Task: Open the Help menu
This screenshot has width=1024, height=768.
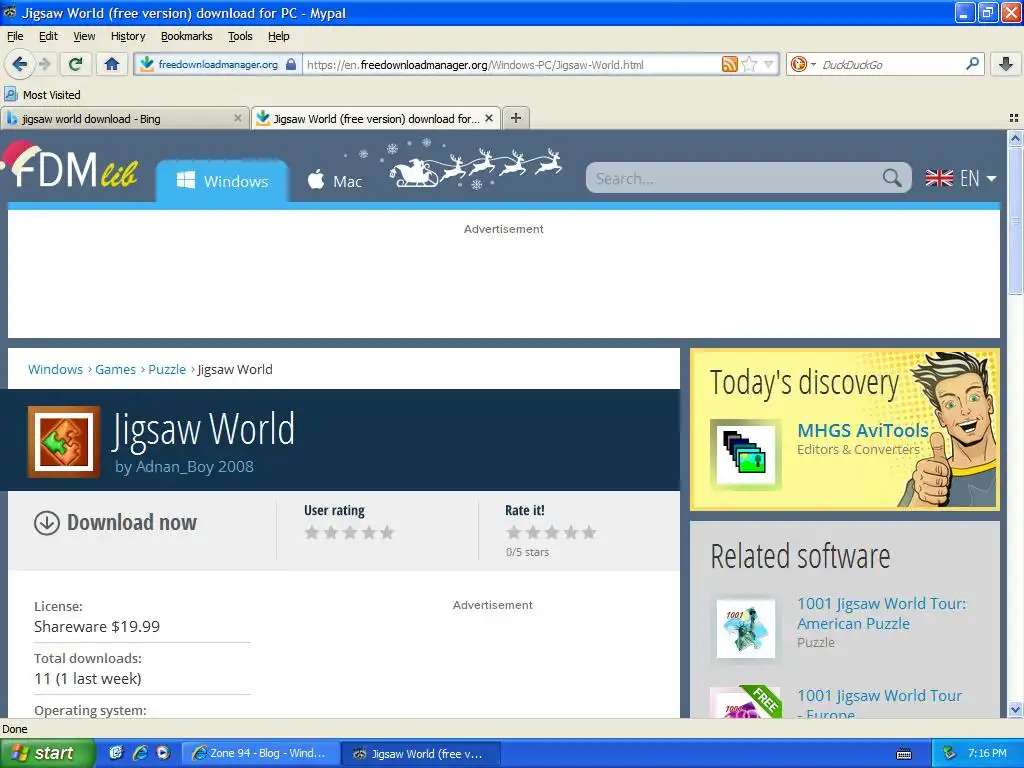Action: [278, 36]
